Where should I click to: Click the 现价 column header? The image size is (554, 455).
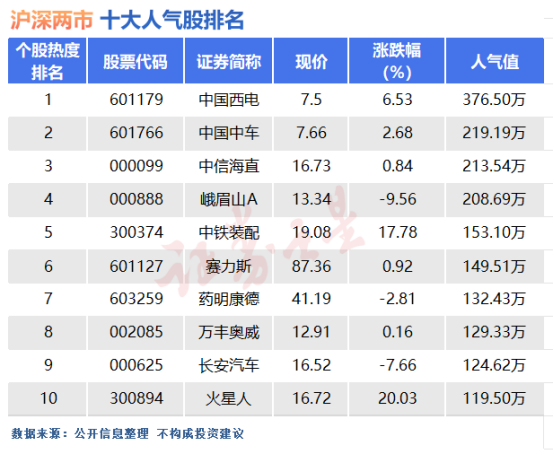(x=311, y=61)
